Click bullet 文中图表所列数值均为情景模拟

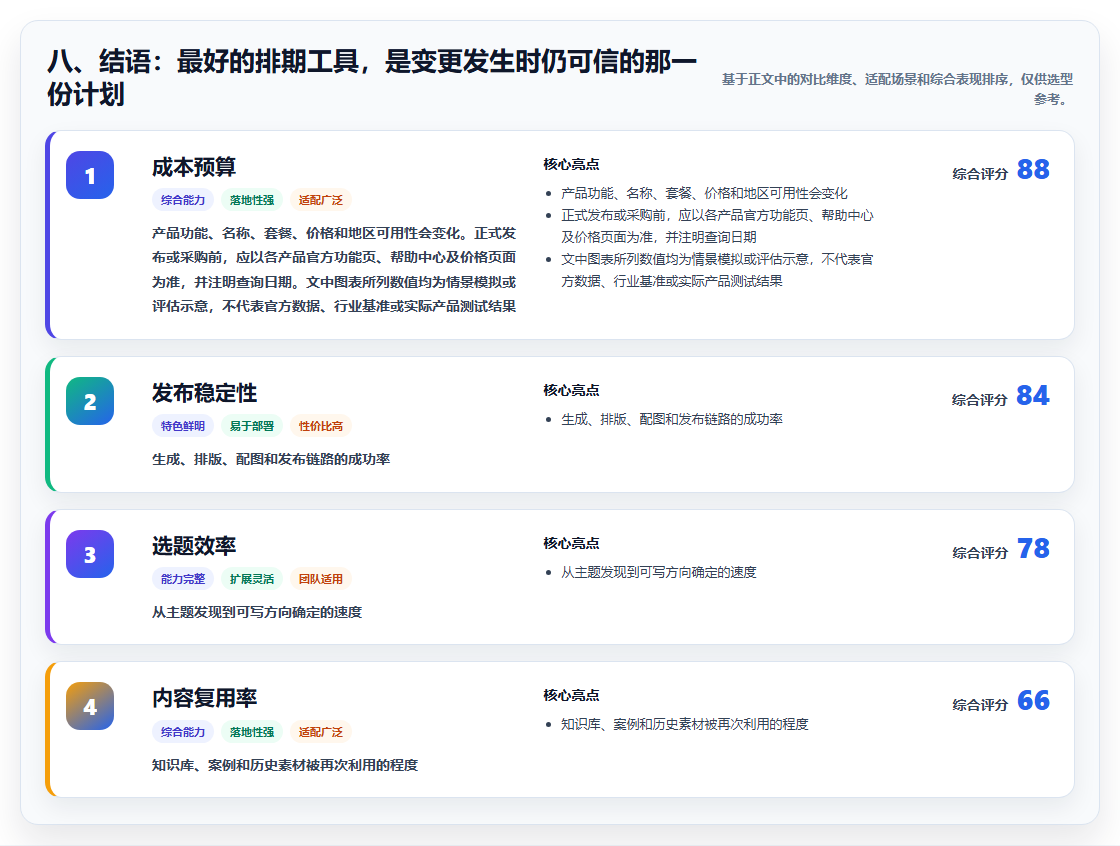717,270
